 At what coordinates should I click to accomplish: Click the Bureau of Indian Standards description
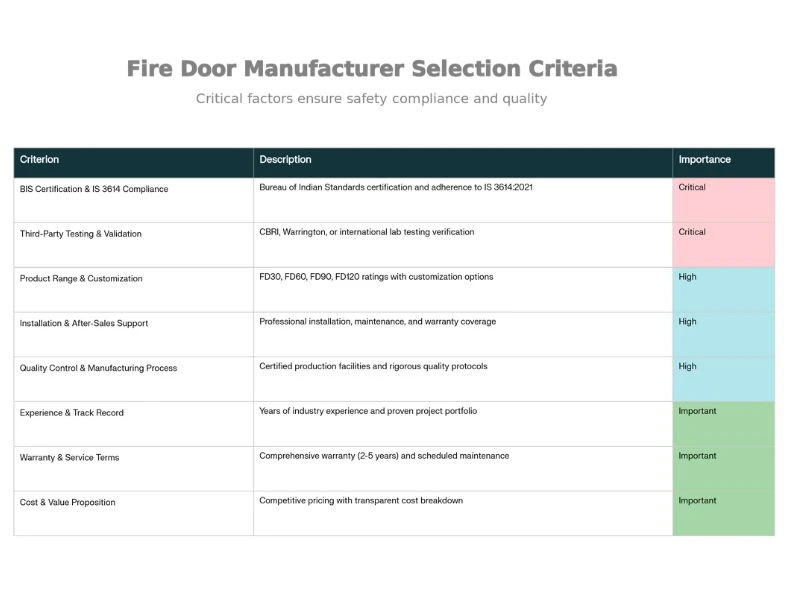pos(395,188)
